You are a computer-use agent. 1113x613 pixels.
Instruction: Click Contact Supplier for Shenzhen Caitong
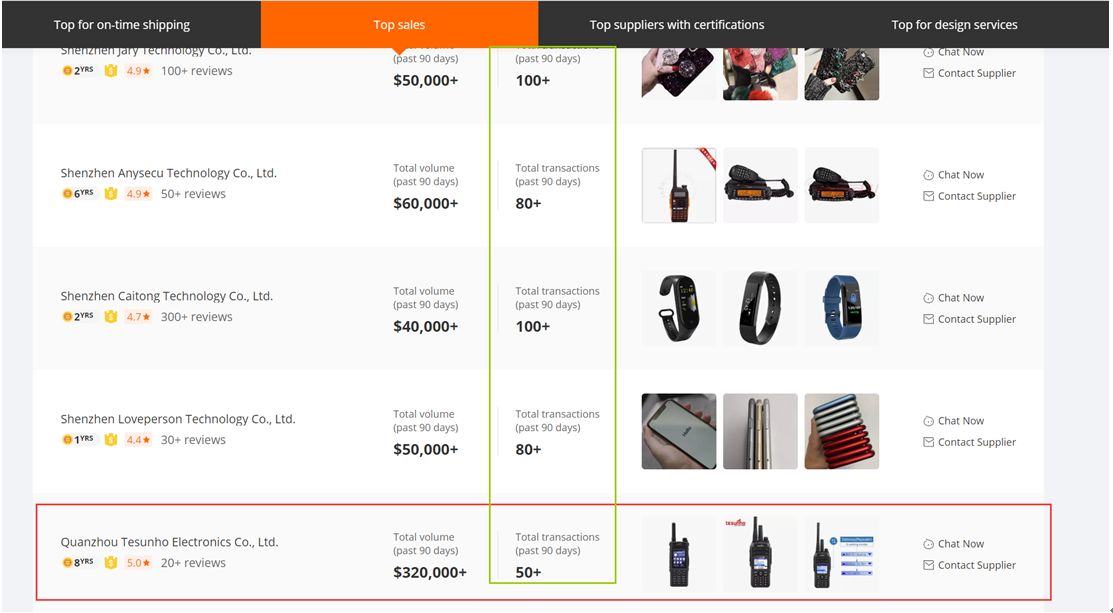tap(976, 319)
